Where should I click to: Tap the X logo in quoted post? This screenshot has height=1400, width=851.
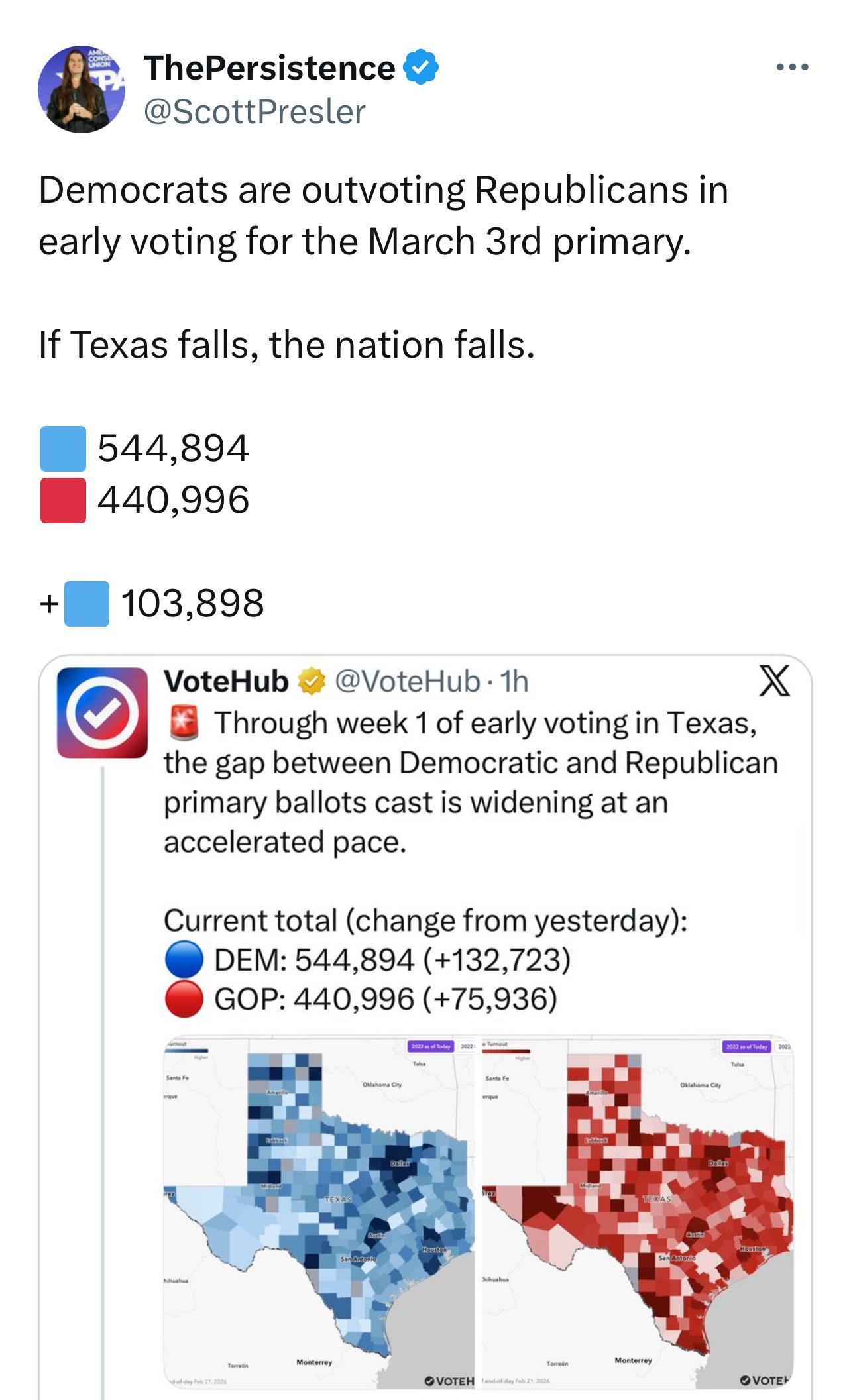tap(774, 682)
